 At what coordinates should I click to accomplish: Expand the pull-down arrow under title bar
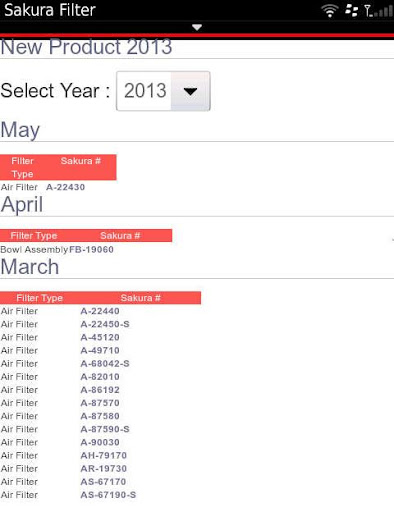coord(197,27)
